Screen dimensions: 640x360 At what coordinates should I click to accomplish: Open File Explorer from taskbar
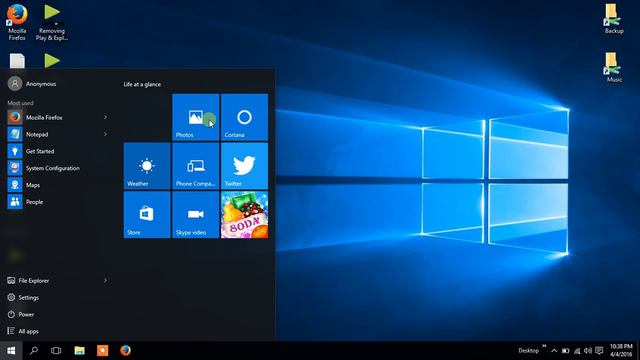click(80, 351)
